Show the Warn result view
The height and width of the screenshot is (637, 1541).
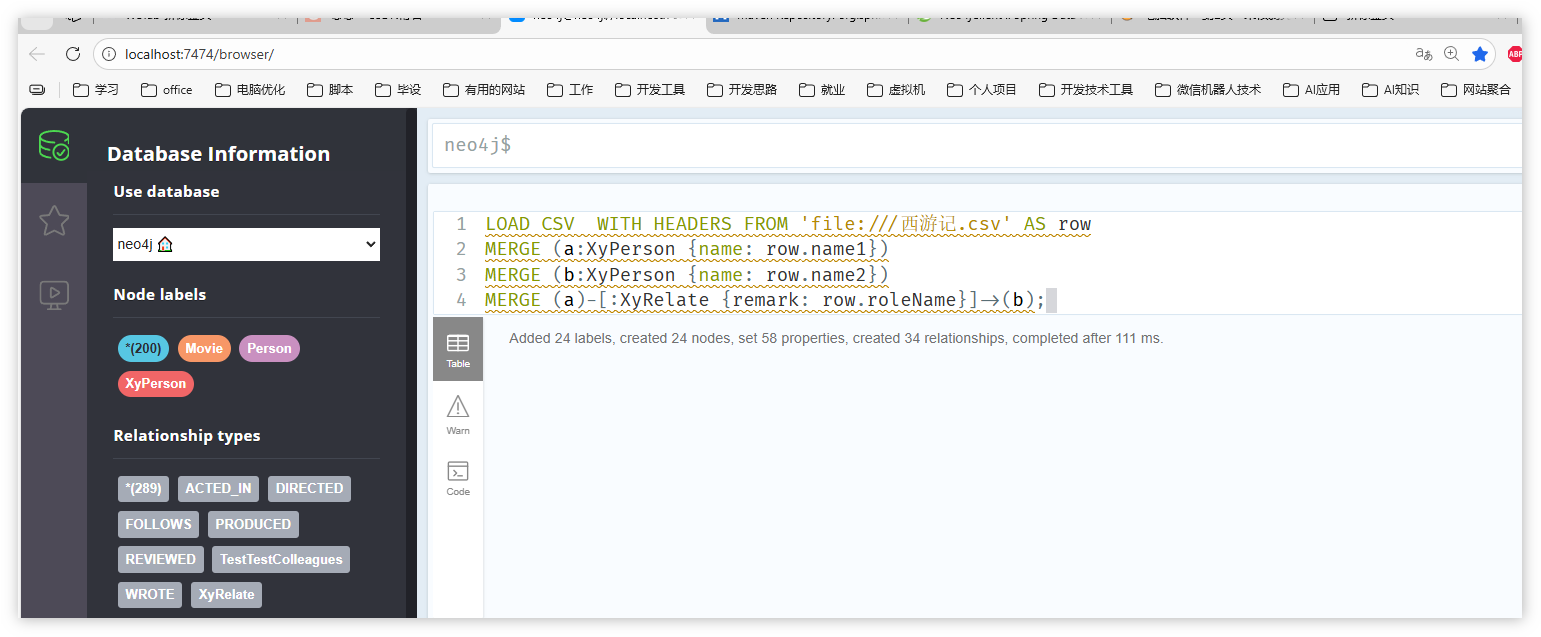pyautogui.click(x=458, y=415)
